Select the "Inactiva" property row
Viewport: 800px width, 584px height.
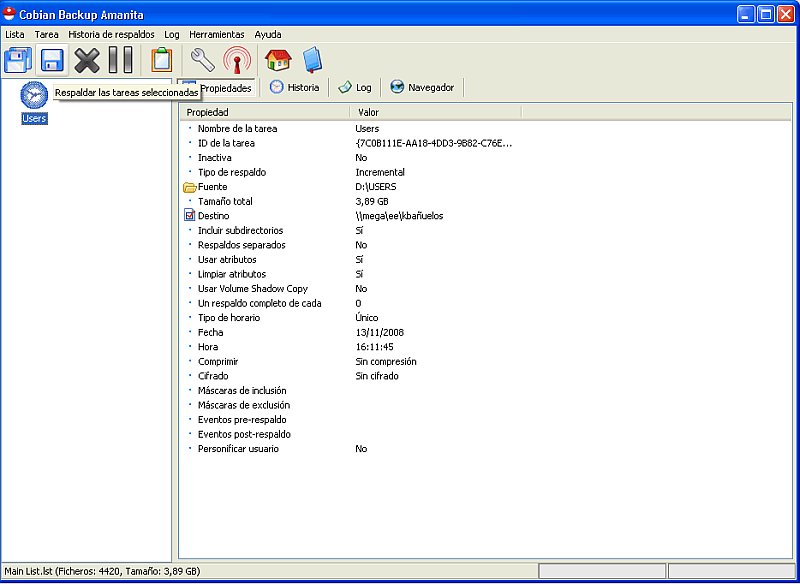point(485,158)
